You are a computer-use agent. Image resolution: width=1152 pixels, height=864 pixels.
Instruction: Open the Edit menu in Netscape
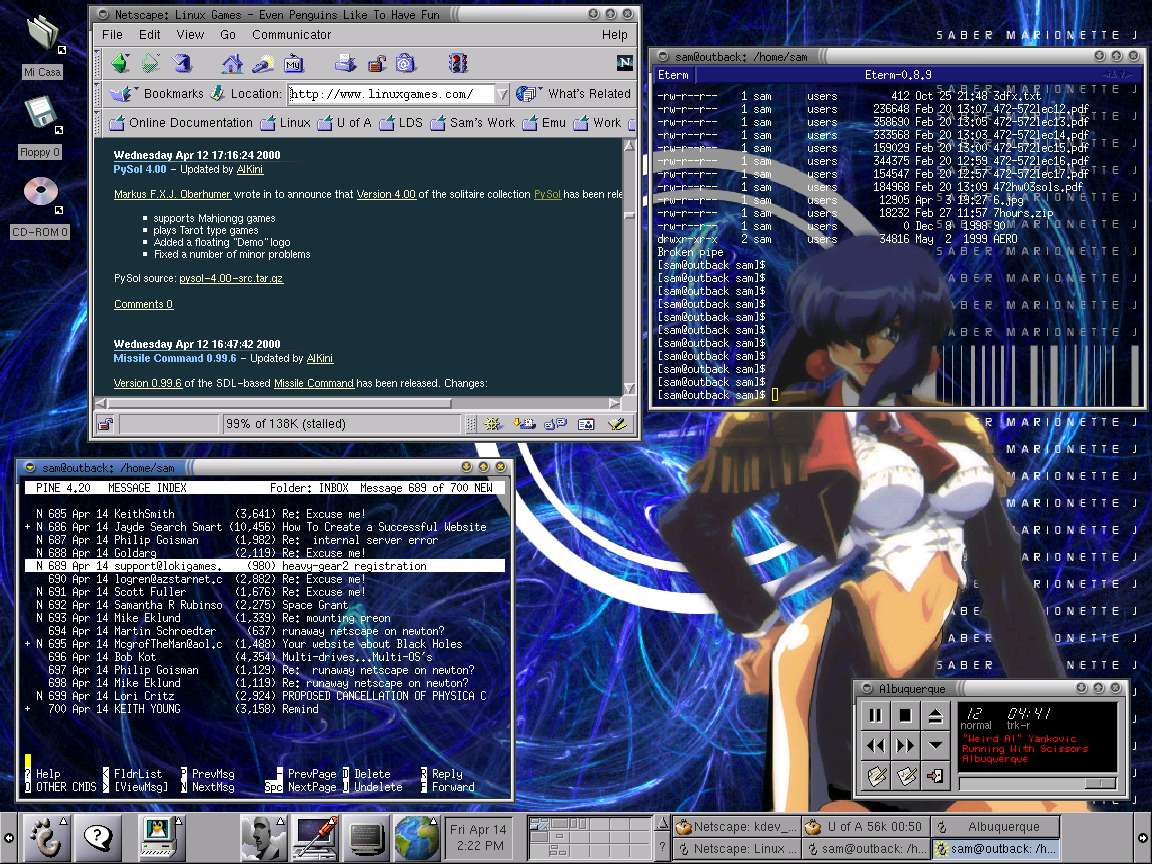pyautogui.click(x=149, y=35)
